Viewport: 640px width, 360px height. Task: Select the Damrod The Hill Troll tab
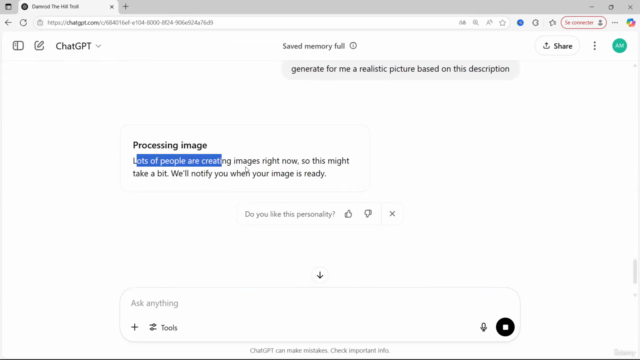pos(68,7)
